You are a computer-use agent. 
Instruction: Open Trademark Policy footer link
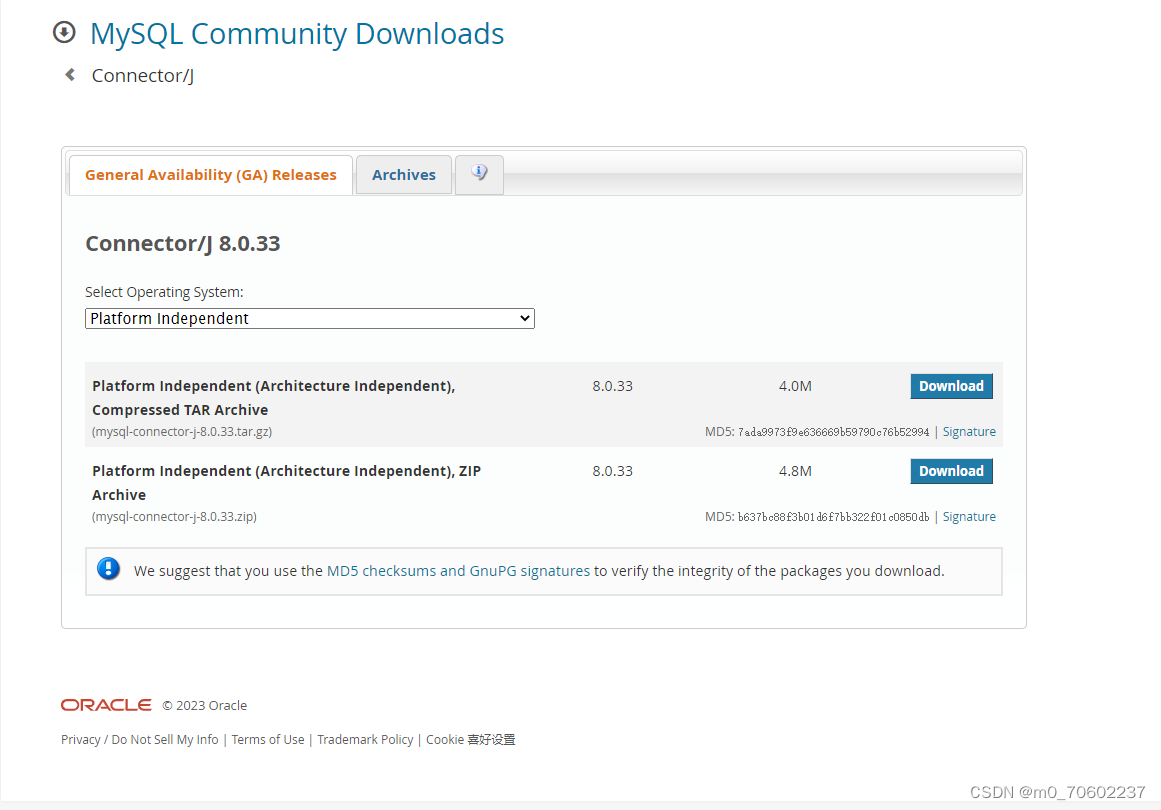(365, 739)
